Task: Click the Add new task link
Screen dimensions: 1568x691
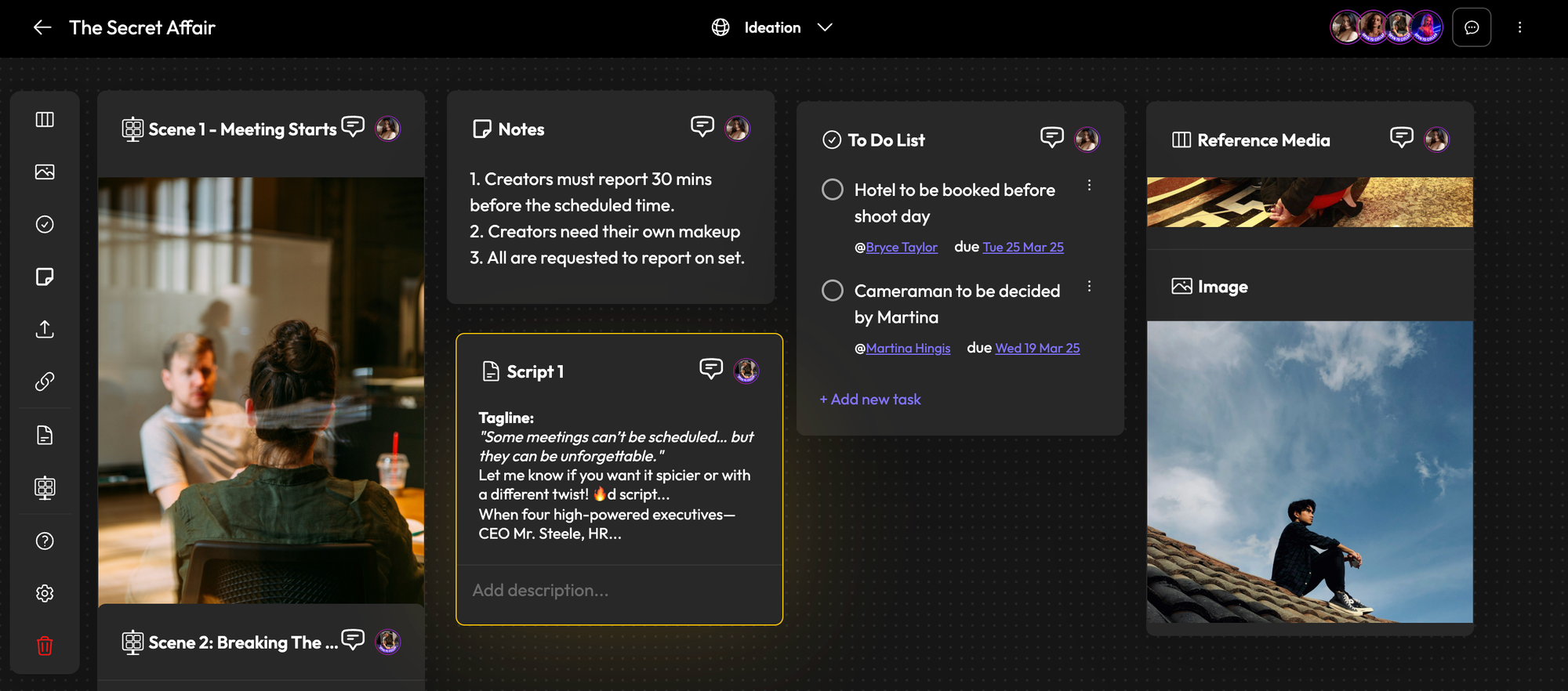Action: click(x=870, y=400)
